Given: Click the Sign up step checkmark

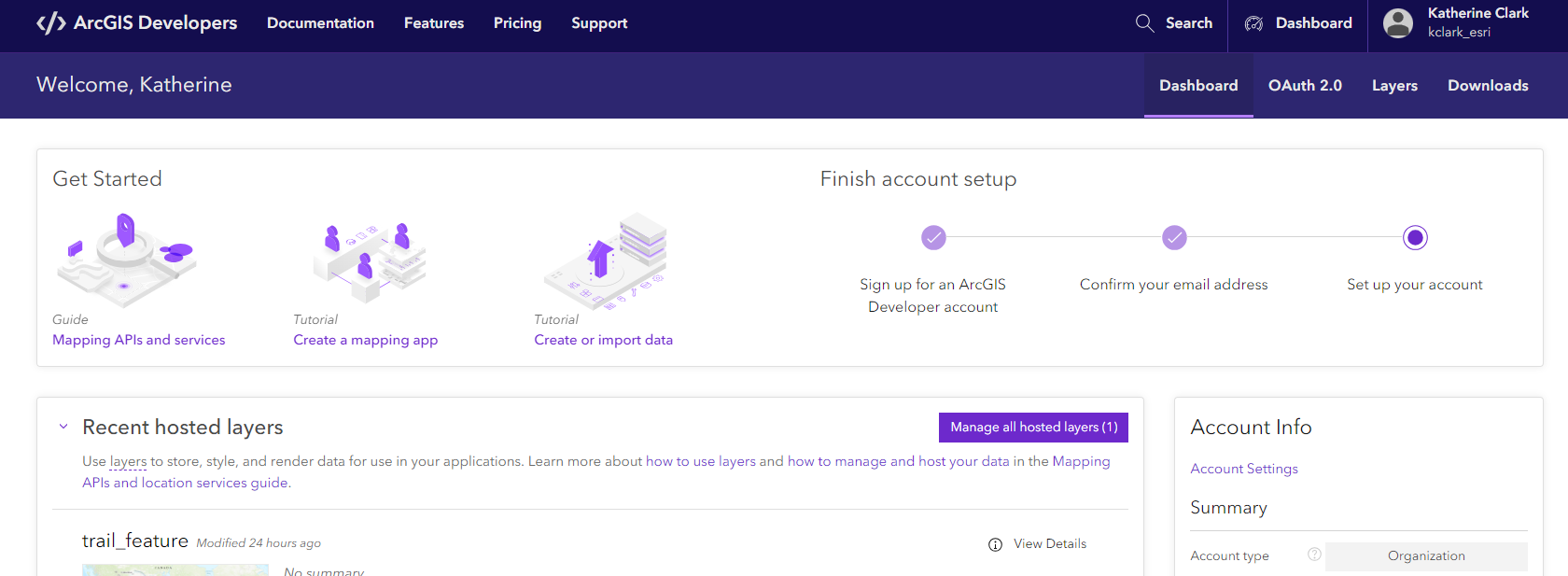Looking at the screenshot, I should point(933,238).
